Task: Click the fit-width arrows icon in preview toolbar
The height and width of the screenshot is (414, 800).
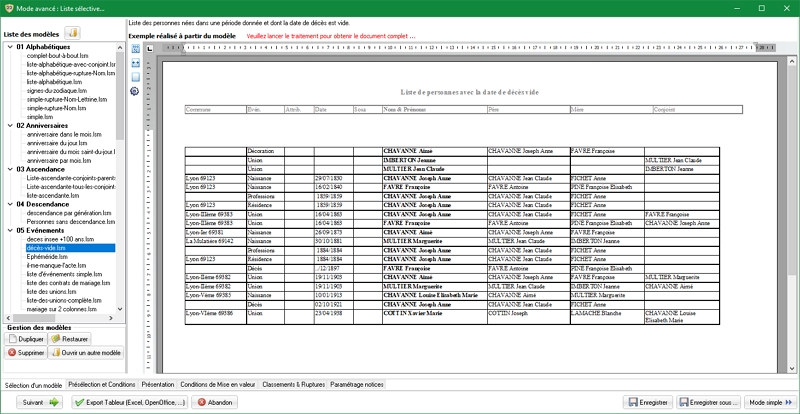Action: 135,63
